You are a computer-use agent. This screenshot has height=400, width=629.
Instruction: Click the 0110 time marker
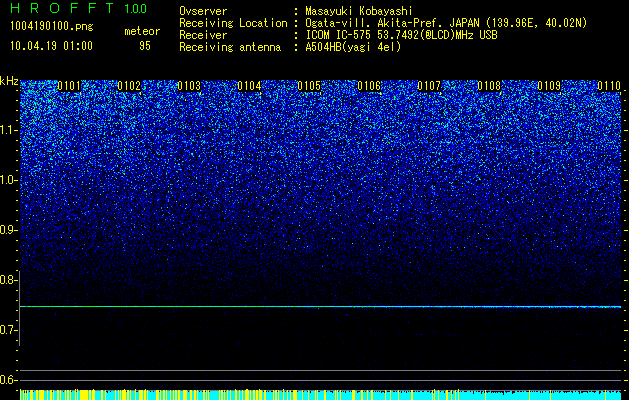(609, 86)
